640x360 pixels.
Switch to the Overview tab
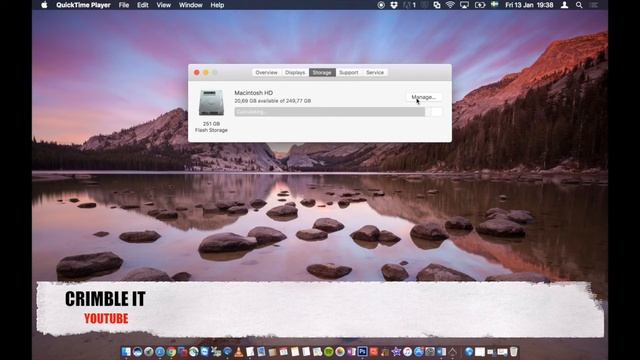(x=266, y=72)
